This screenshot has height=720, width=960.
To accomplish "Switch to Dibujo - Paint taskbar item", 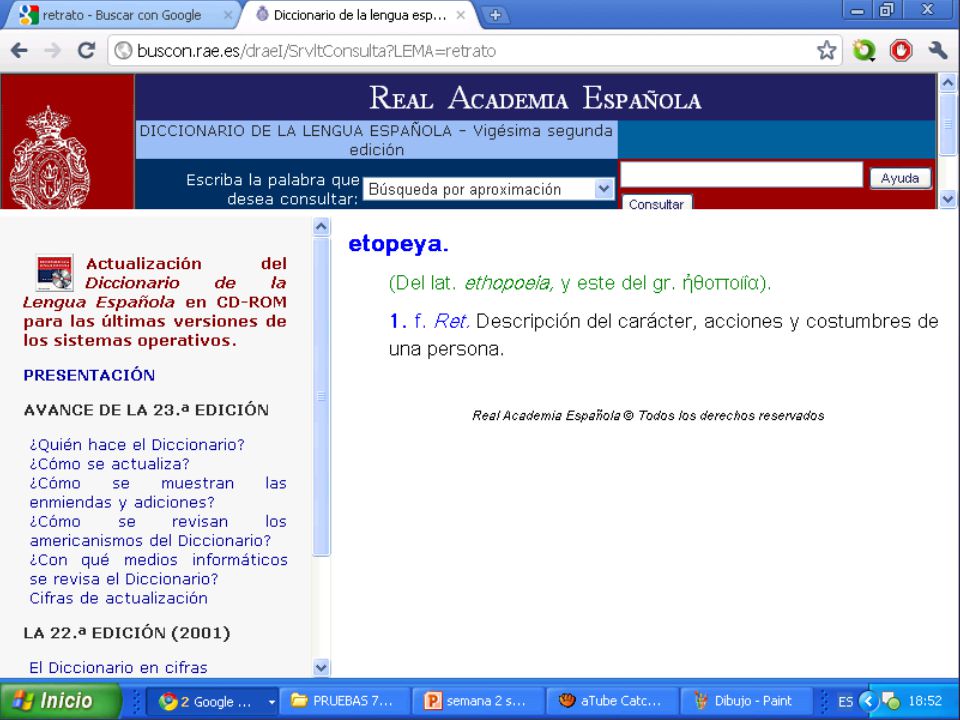I will [746, 701].
